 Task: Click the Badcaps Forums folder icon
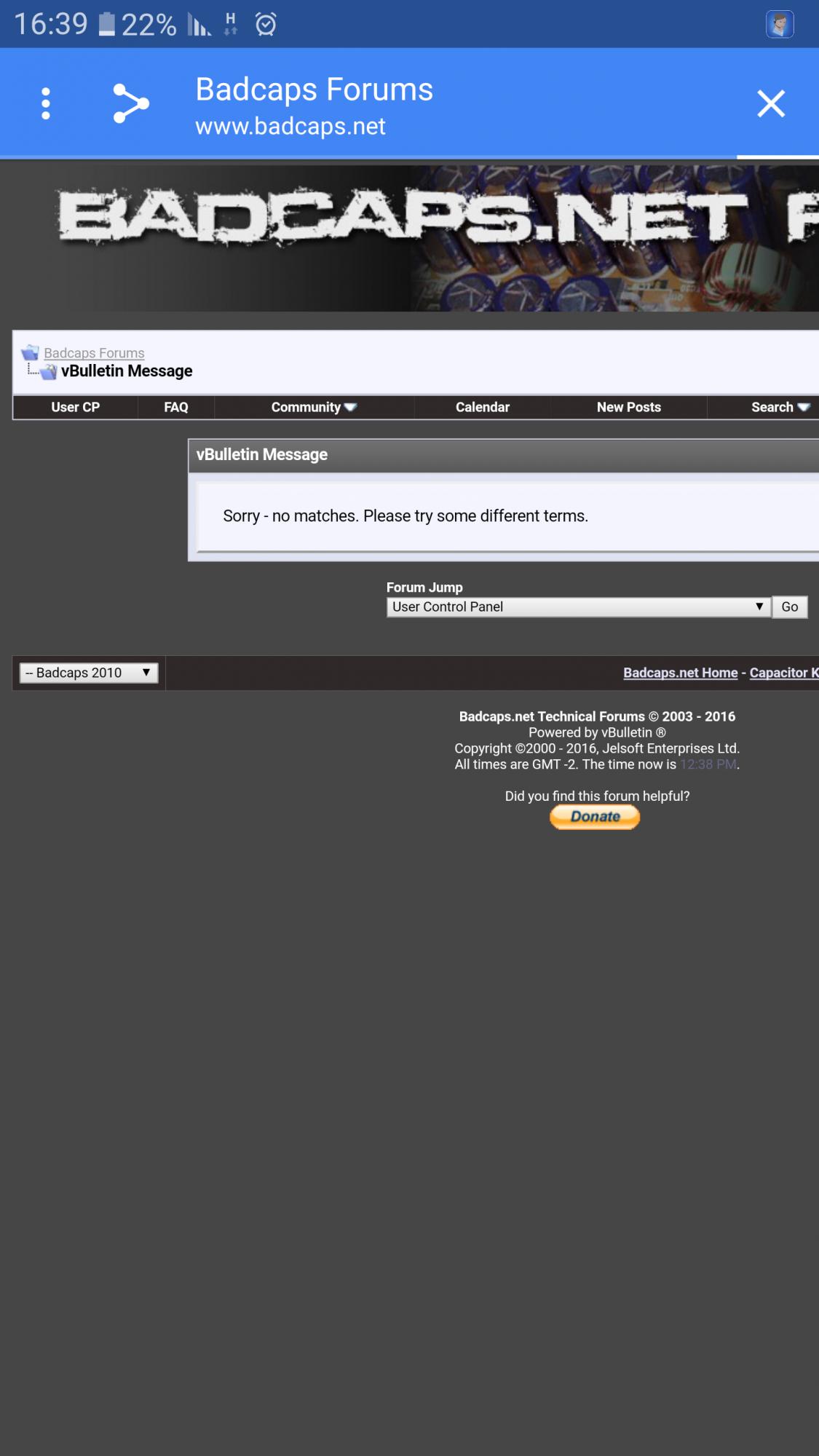tap(30, 353)
